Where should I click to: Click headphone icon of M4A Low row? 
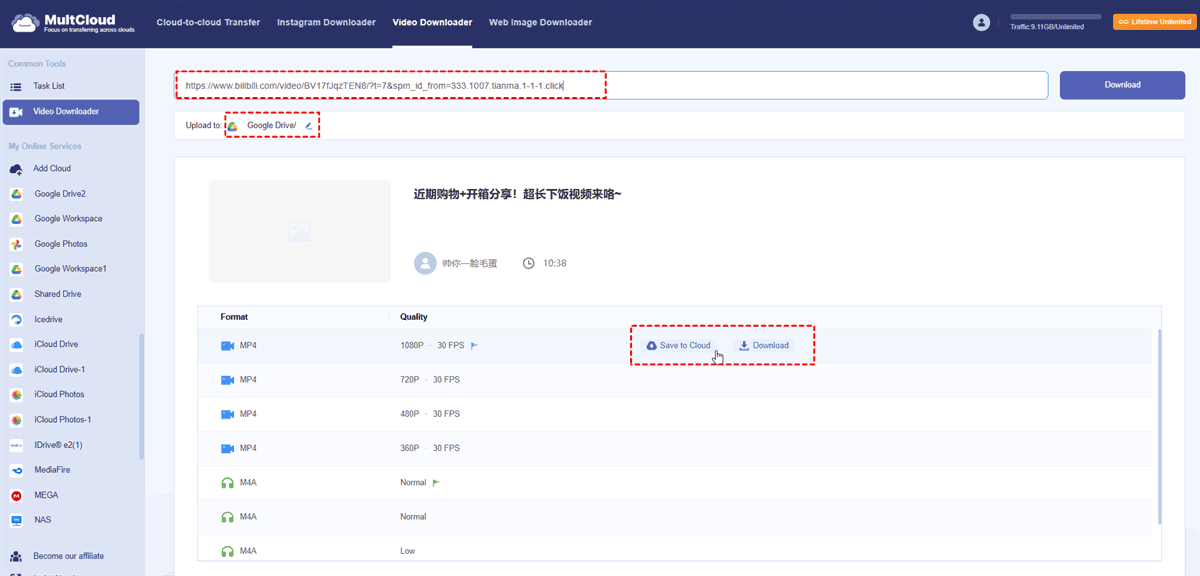click(227, 551)
